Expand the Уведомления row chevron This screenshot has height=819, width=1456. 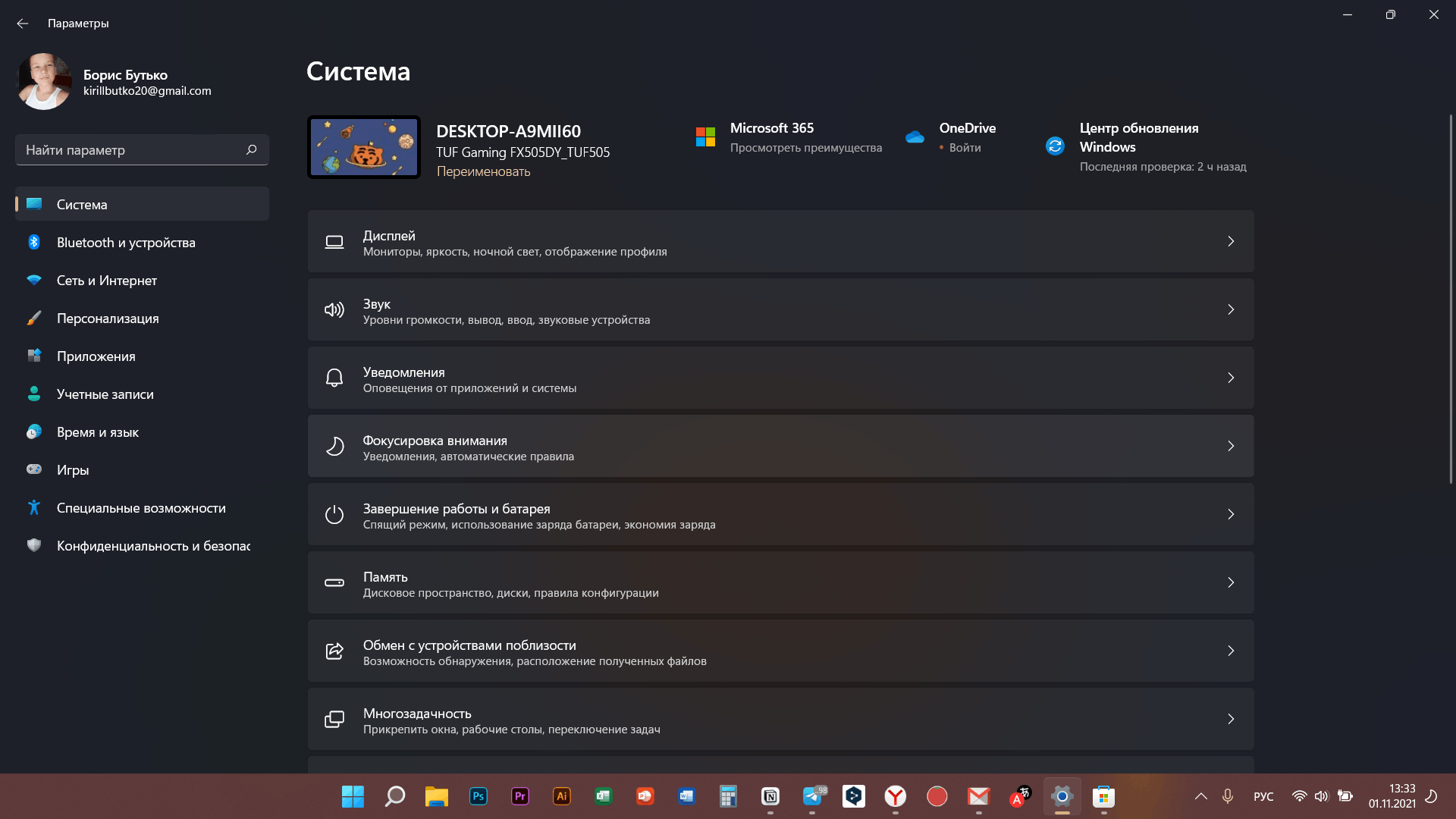1231,378
